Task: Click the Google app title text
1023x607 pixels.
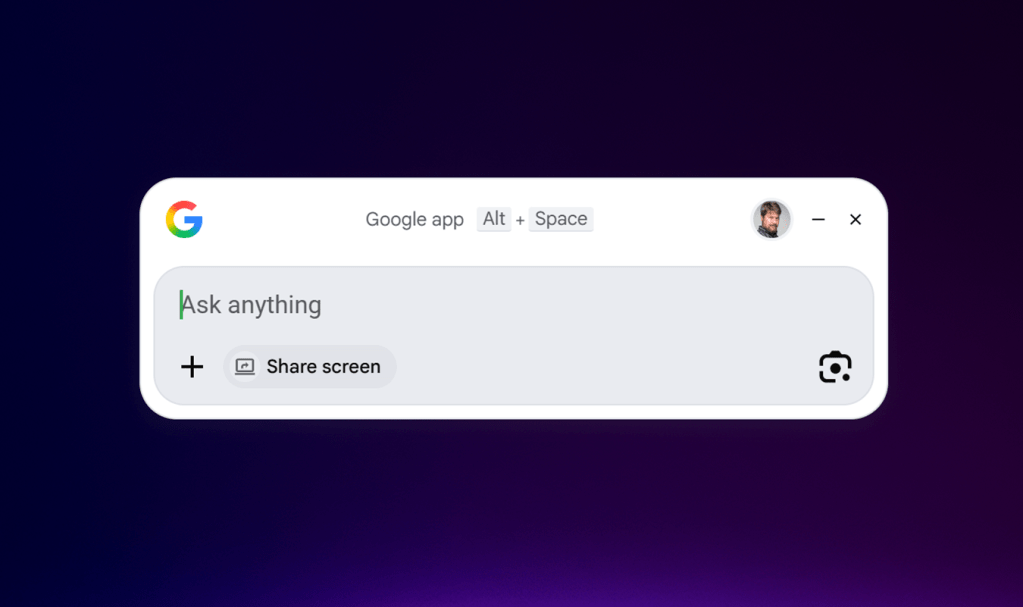Action: point(414,219)
